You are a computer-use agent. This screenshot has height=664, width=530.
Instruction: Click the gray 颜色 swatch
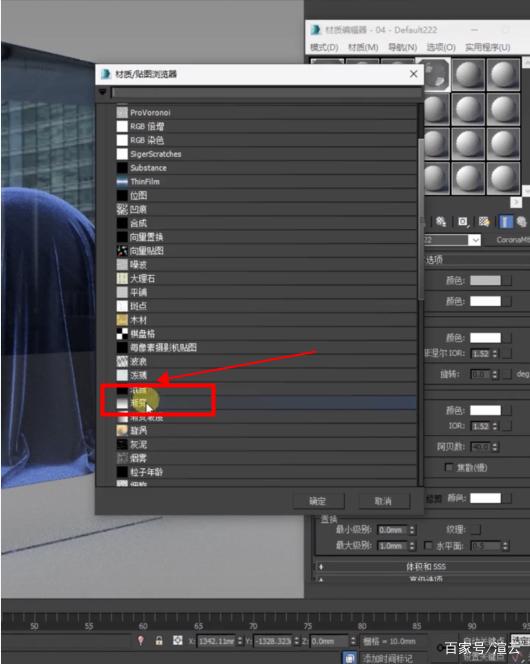[x=485, y=280]
